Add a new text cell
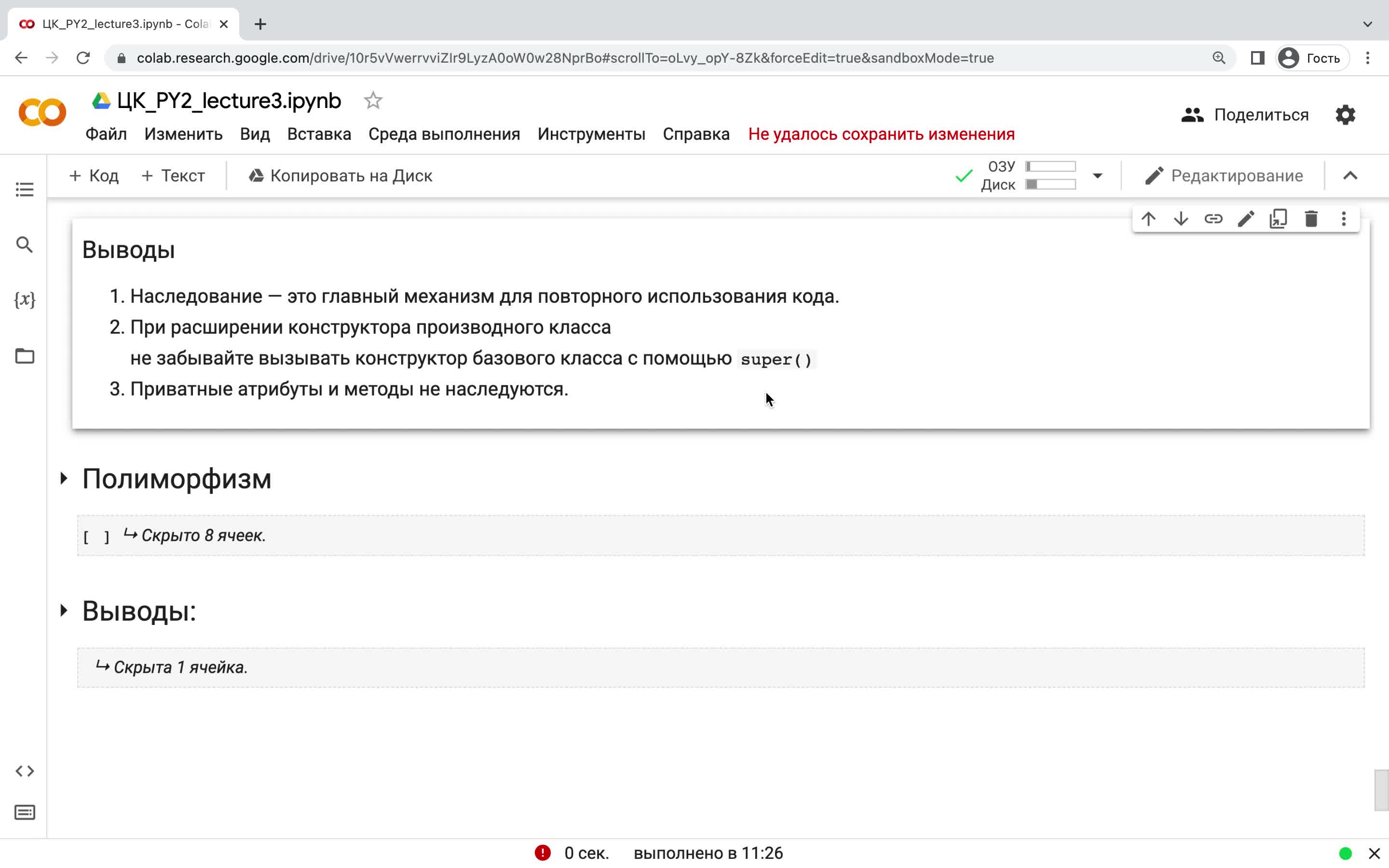The width and height of the screenshot is (1389, 868). tap(173, 176)
